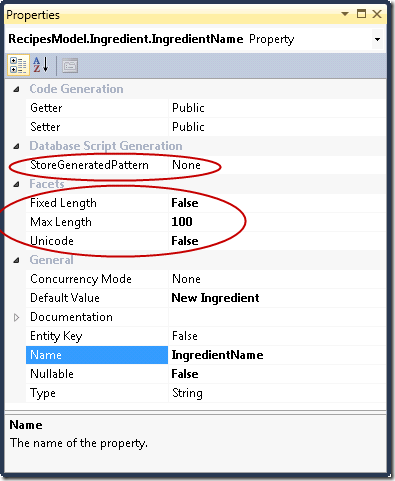Screen dimensions: 395x481
Task: Click the Database Script Generation header
Action: (x=106, y=146)
